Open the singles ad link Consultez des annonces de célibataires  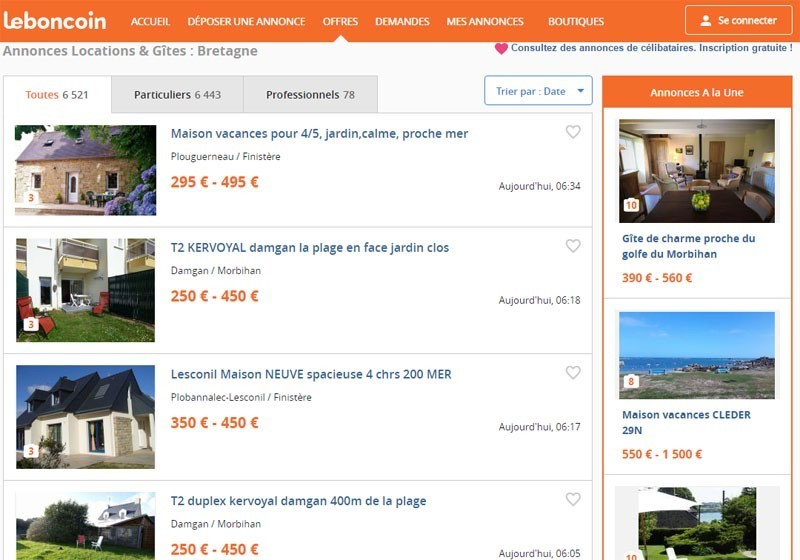652,48
